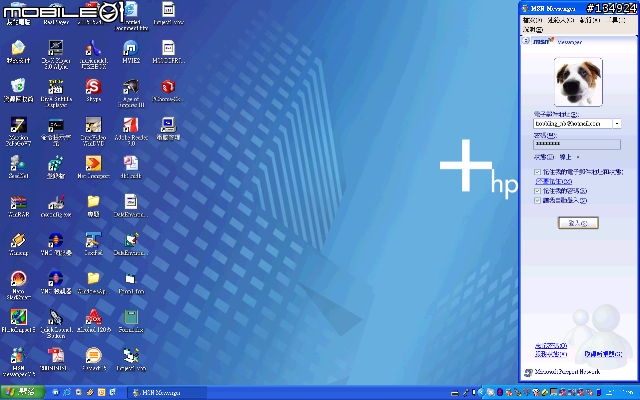
Task: Launch the Winamp desktop shortcut
Action: [18, 244]
